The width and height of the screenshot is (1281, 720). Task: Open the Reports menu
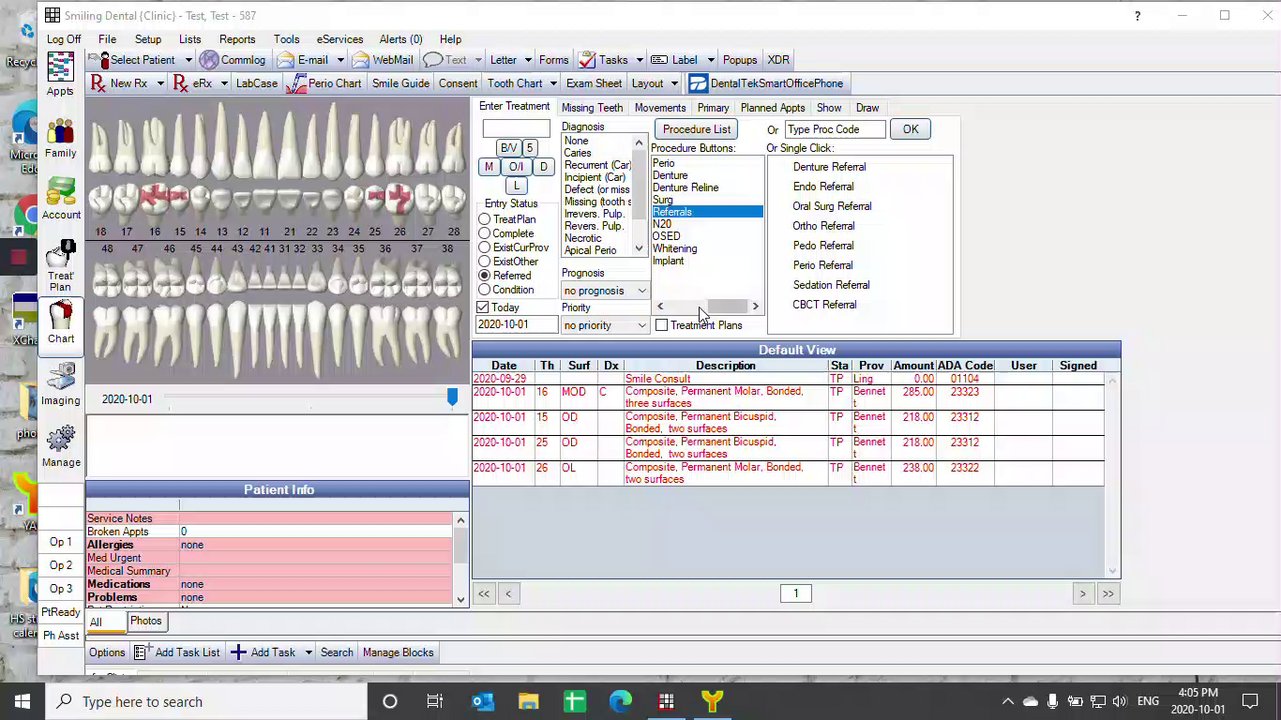coord(237,40)
